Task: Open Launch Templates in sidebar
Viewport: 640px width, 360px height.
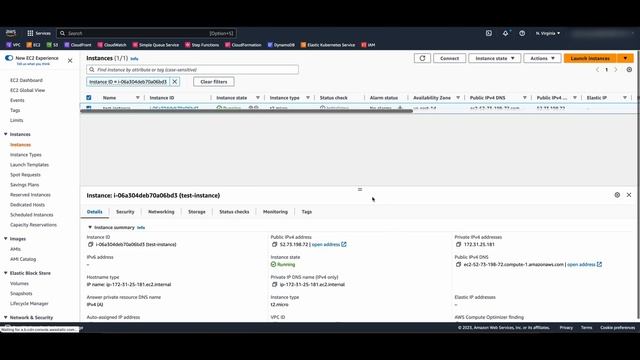Action: (29, 165)
